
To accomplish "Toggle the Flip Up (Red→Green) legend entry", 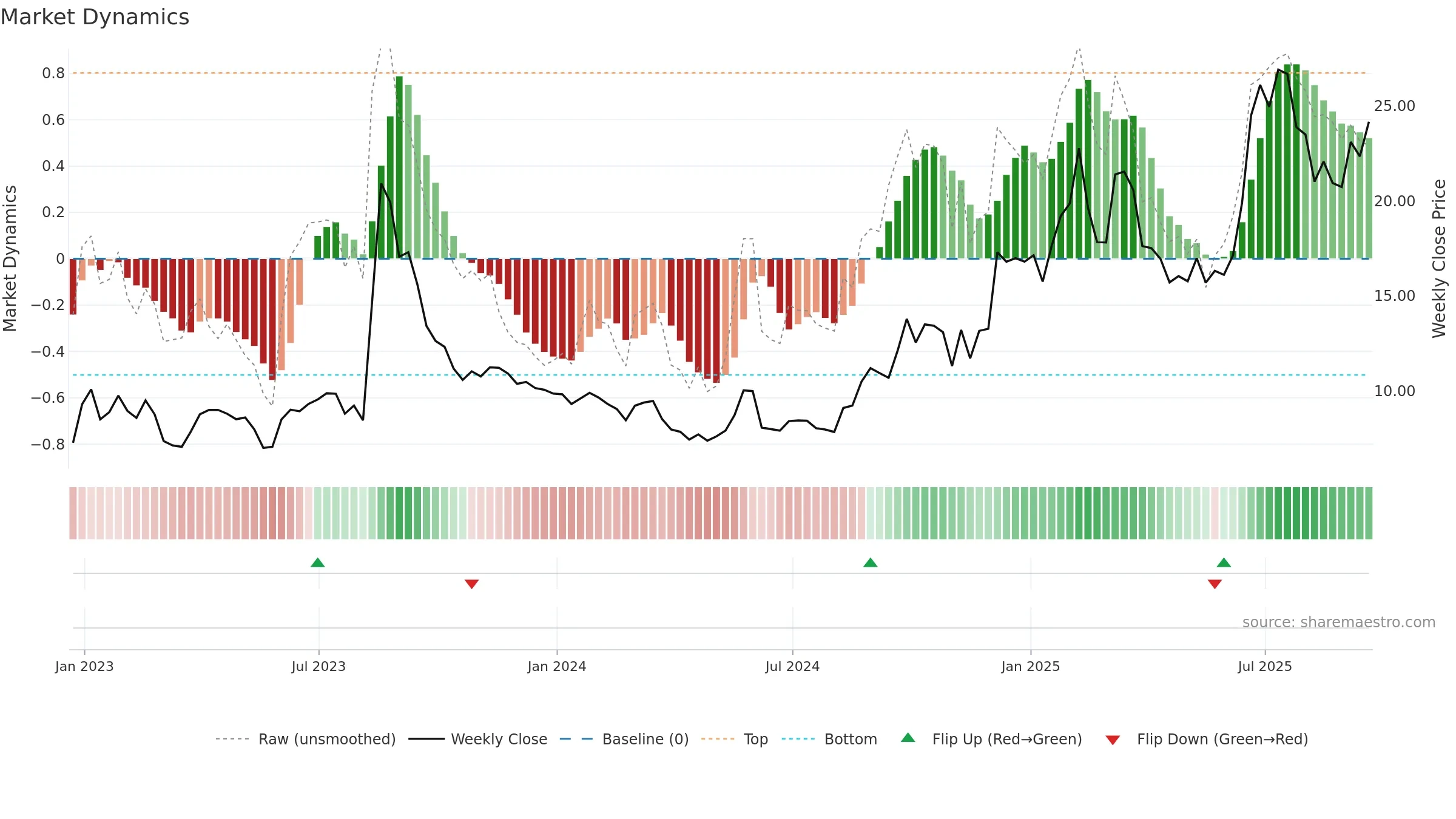I will (991, 739).
